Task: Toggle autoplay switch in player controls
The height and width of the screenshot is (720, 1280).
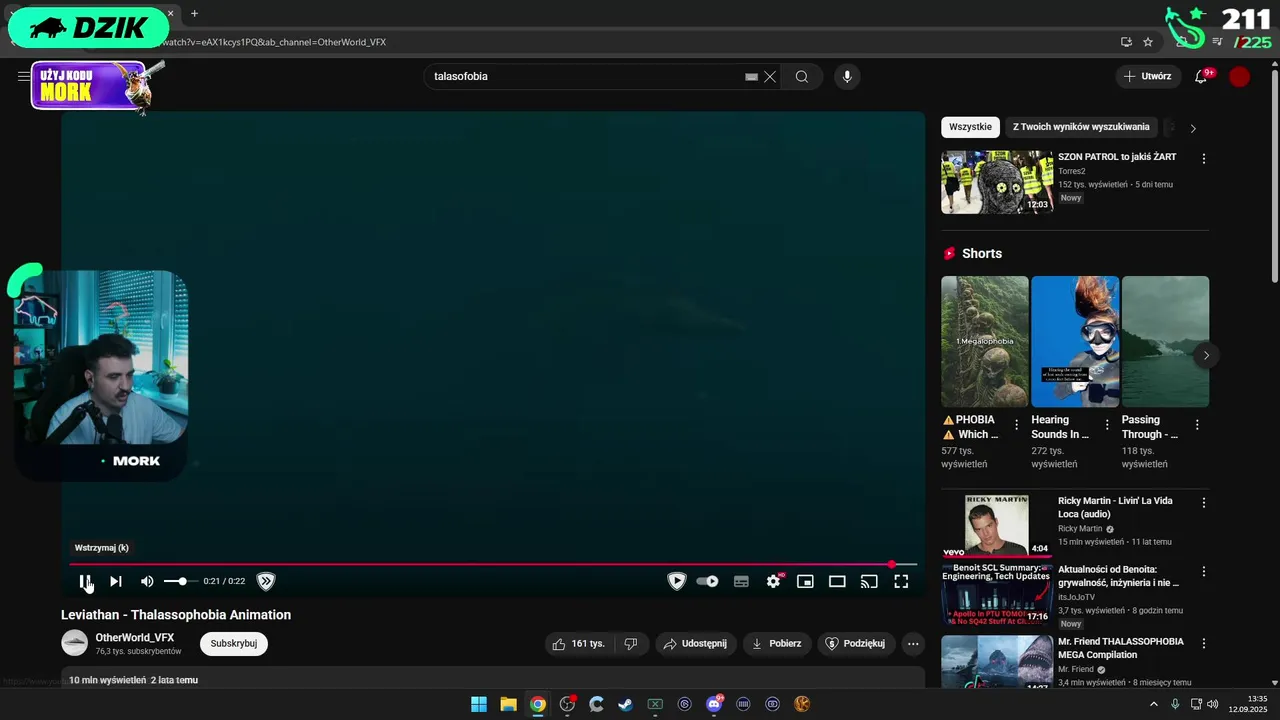Action: 708,581
